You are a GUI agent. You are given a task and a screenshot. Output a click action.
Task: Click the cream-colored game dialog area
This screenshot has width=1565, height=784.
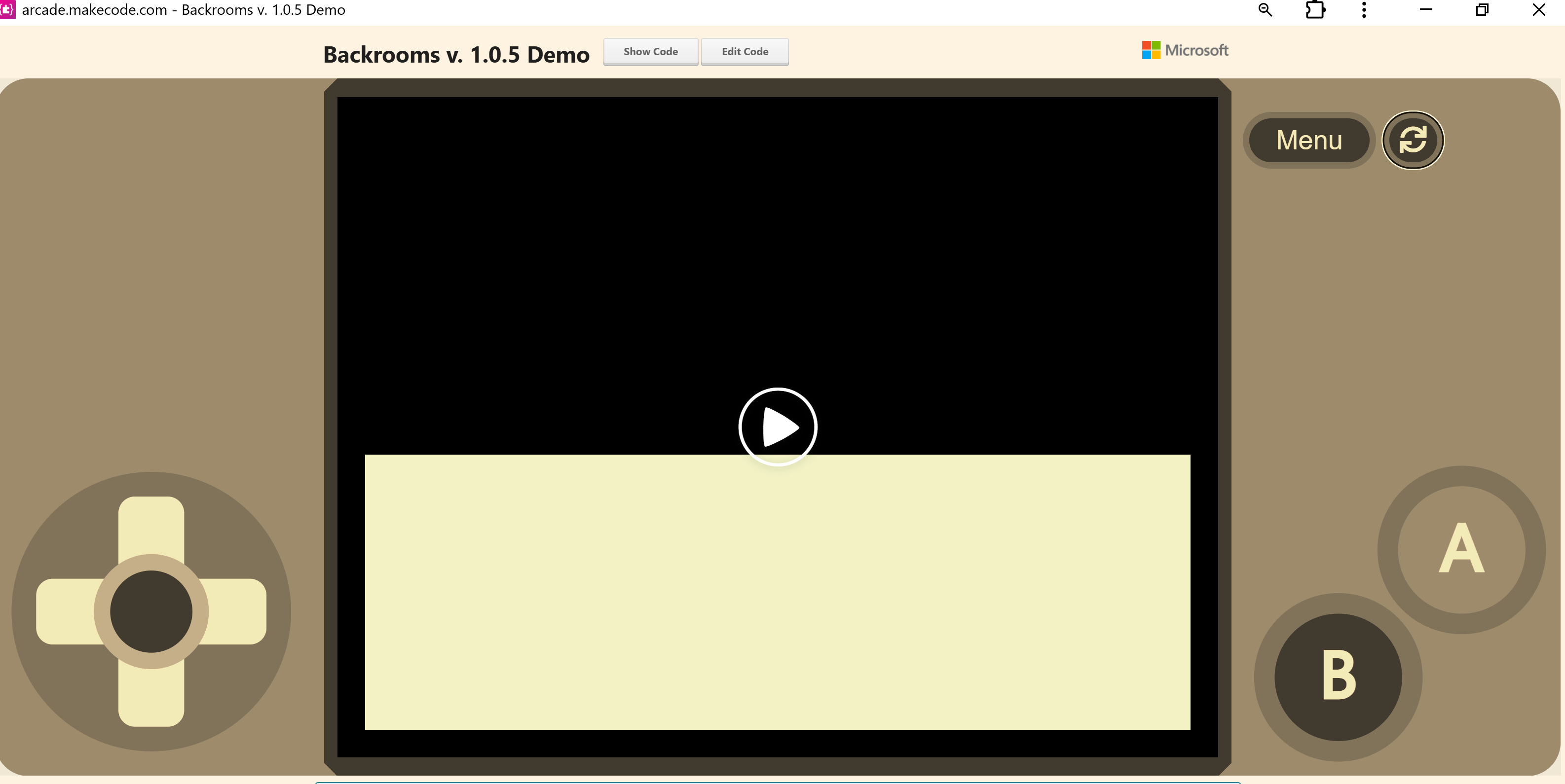pyautogui.click(x=777, y=592)
